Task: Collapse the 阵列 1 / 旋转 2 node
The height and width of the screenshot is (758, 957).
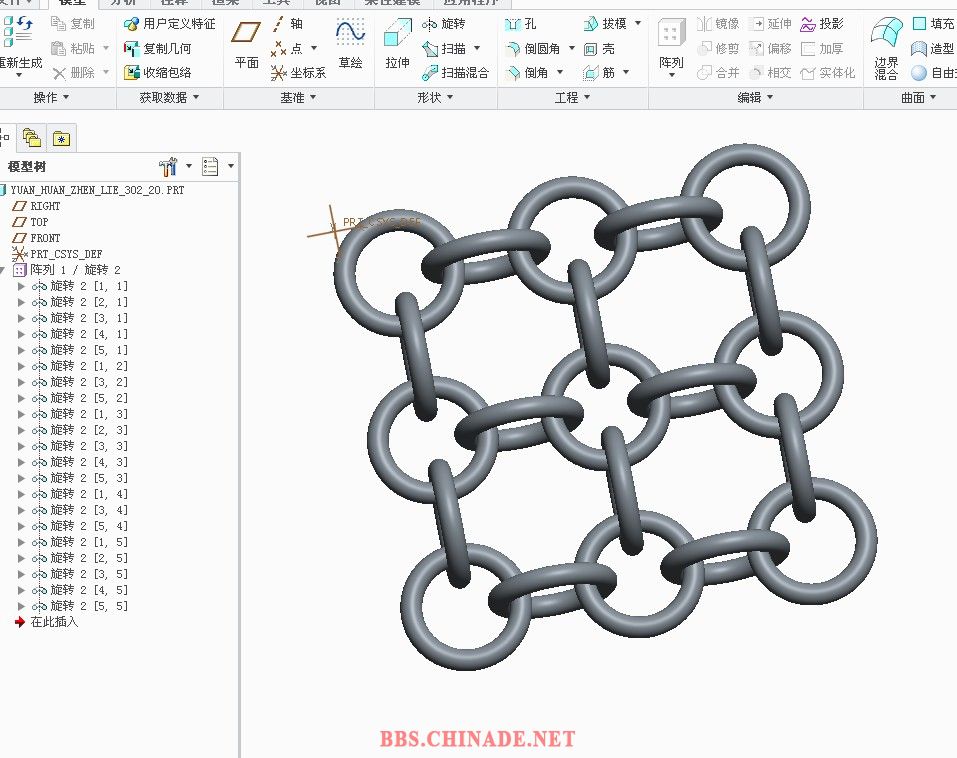Action: point(3,270)
